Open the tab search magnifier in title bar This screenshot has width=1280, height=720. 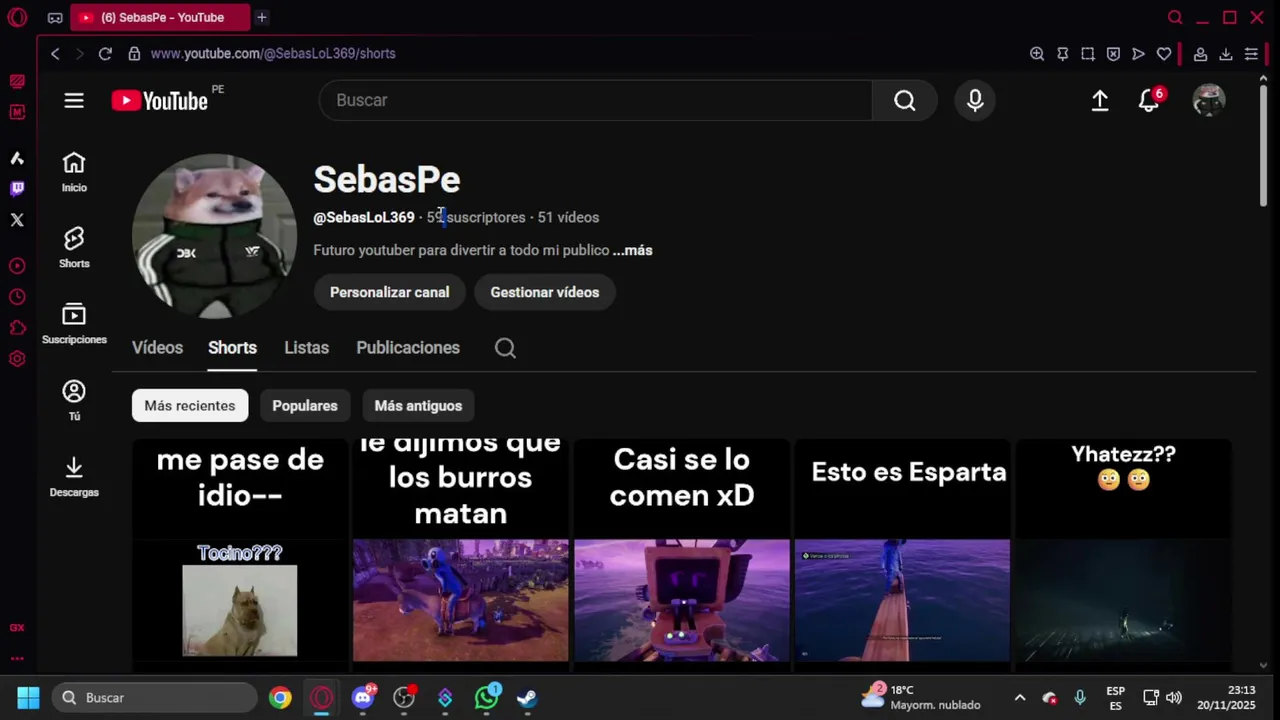coord(1175,17)
